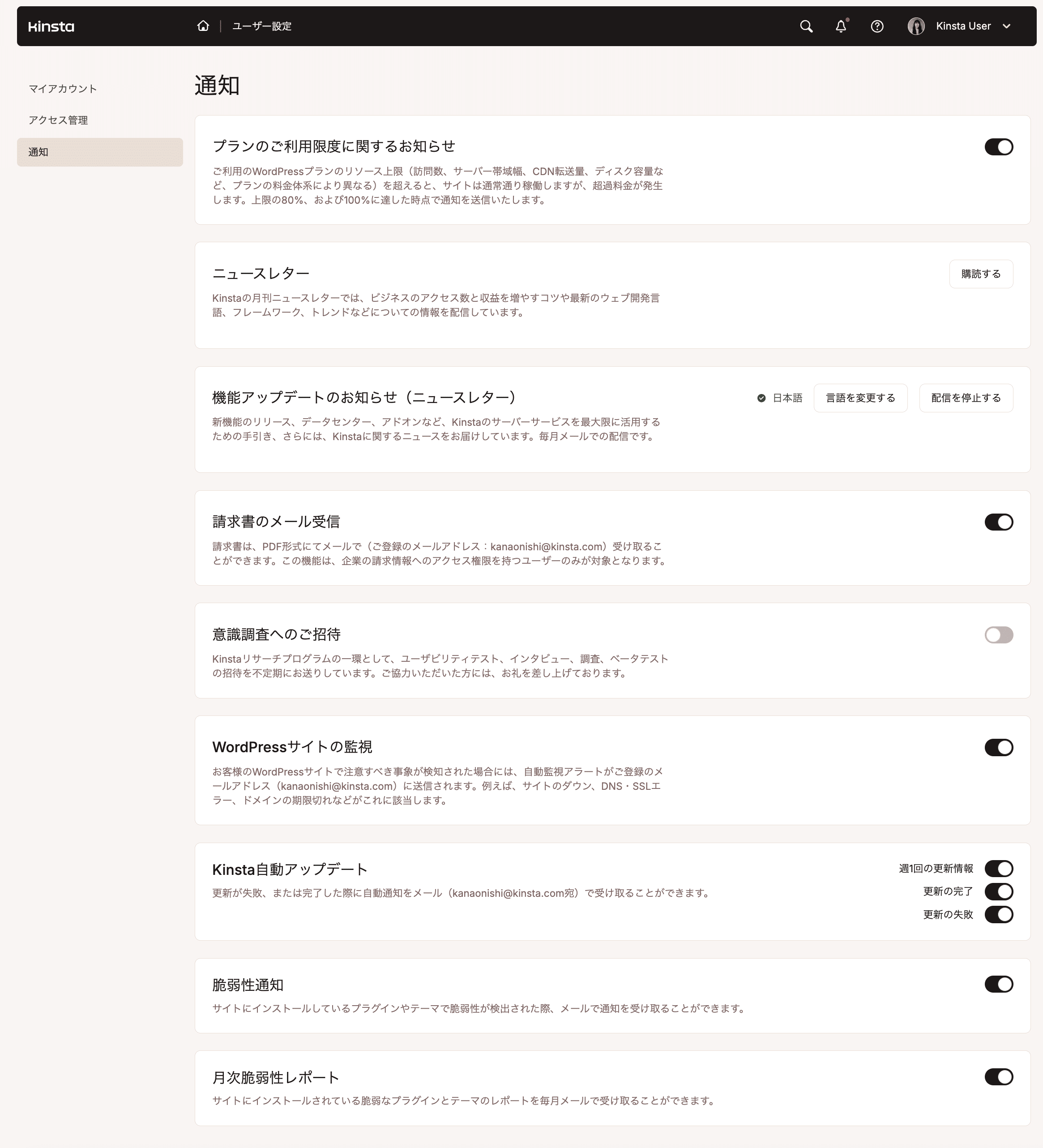
Task: Open the notifications bell icon
Action: point(841,26)
